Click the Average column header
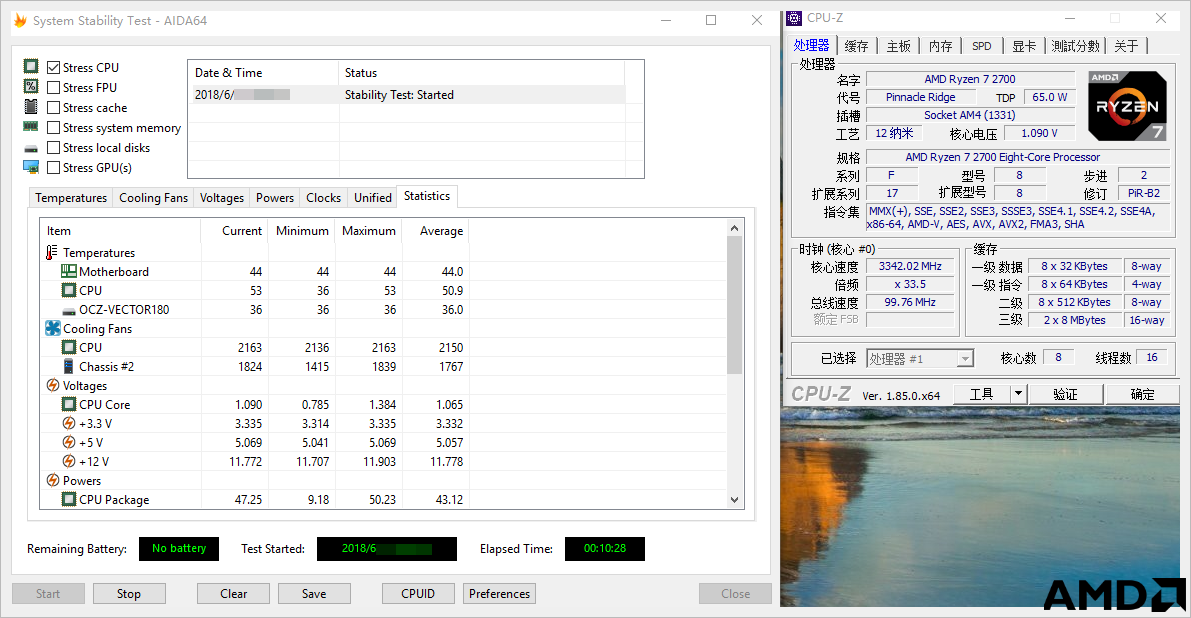This screenshot has height=618, width=1191. [x=436, y=231]
